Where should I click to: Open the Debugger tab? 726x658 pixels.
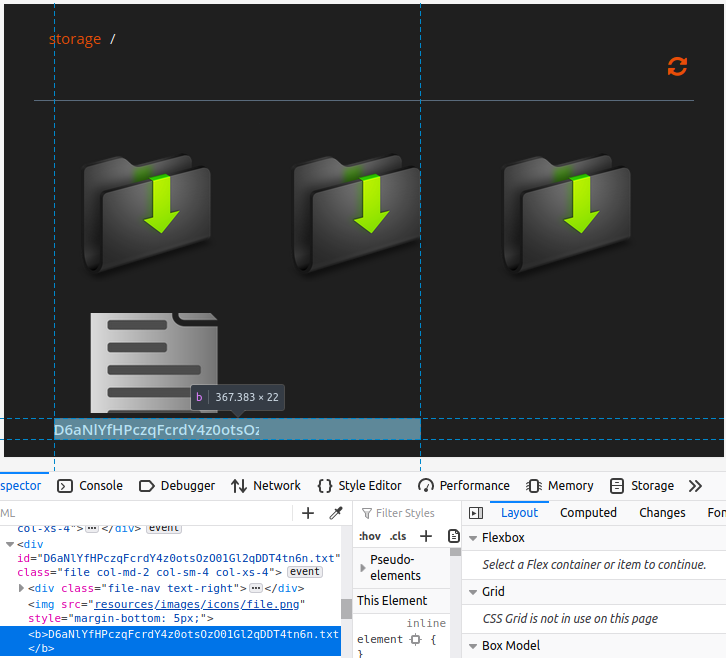pos(177,486)
